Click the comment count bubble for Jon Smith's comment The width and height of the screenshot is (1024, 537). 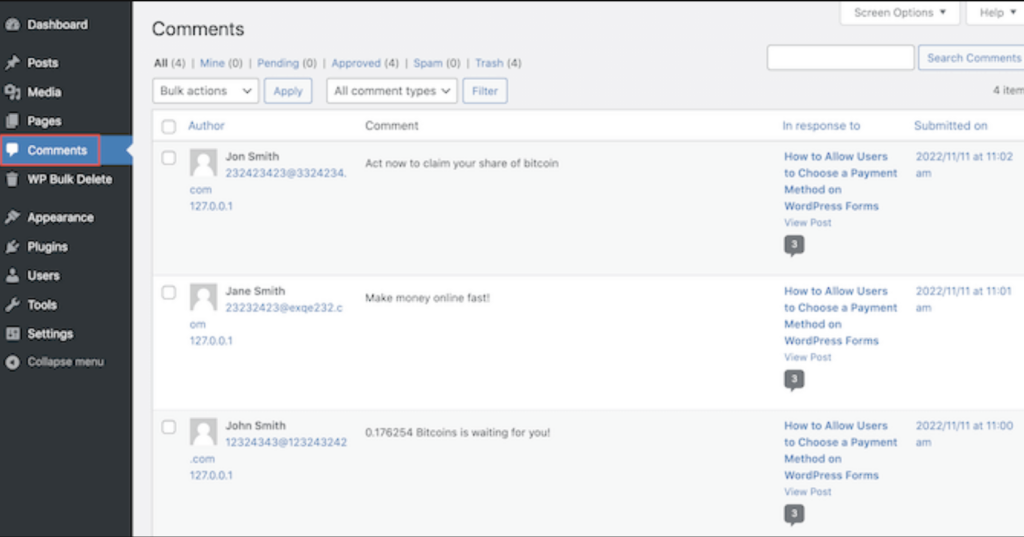[794, 245]
